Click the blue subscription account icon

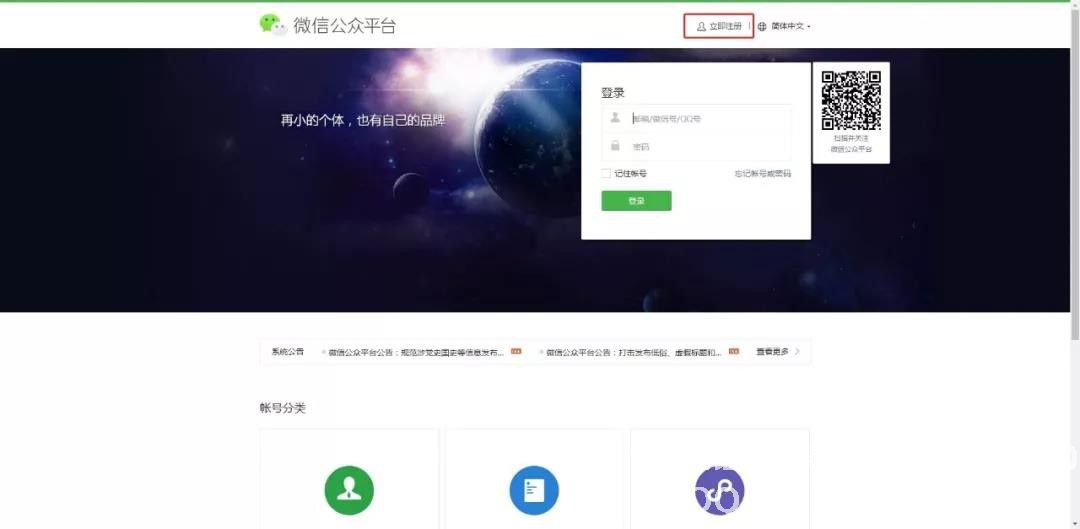(x=534, y=490)
